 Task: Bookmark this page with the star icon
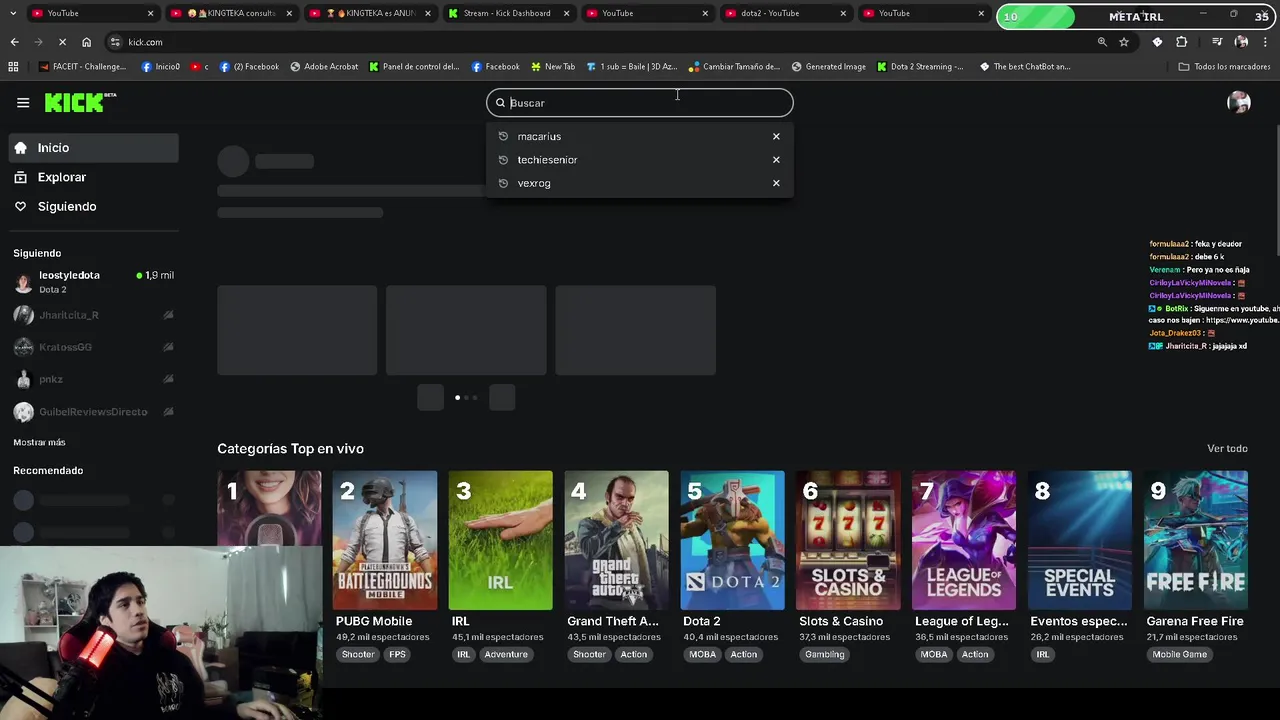(1124, 42)
